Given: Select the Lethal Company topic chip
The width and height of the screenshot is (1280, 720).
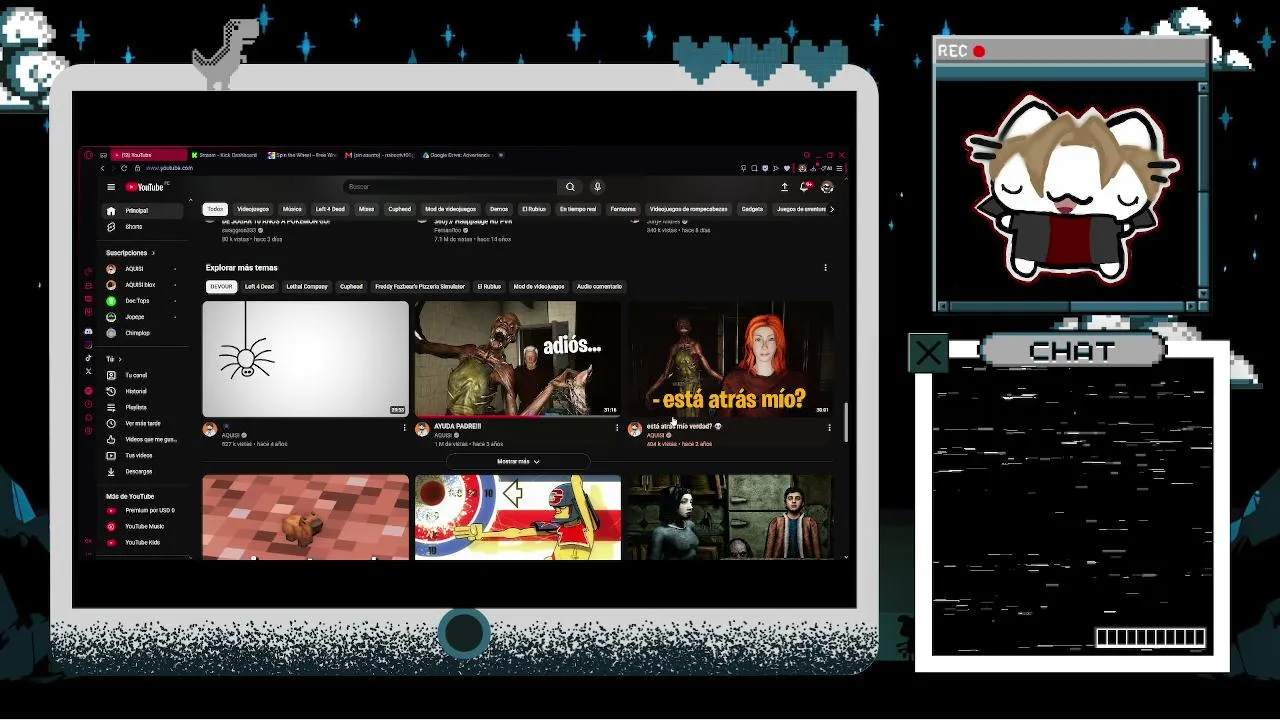Looking at the screenshot, I should 307,287.
